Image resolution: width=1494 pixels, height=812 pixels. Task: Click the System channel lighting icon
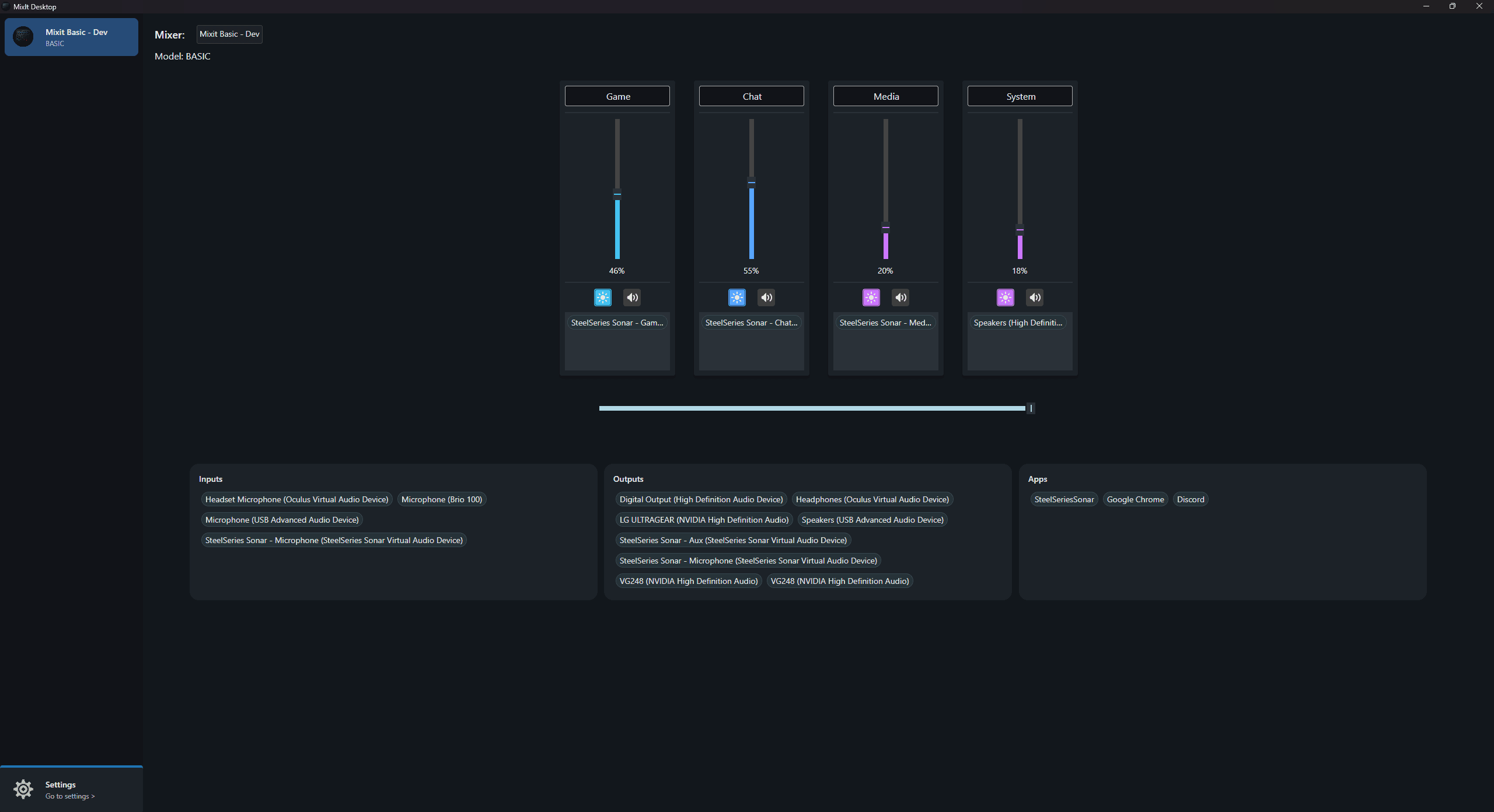pos(1005,297)
